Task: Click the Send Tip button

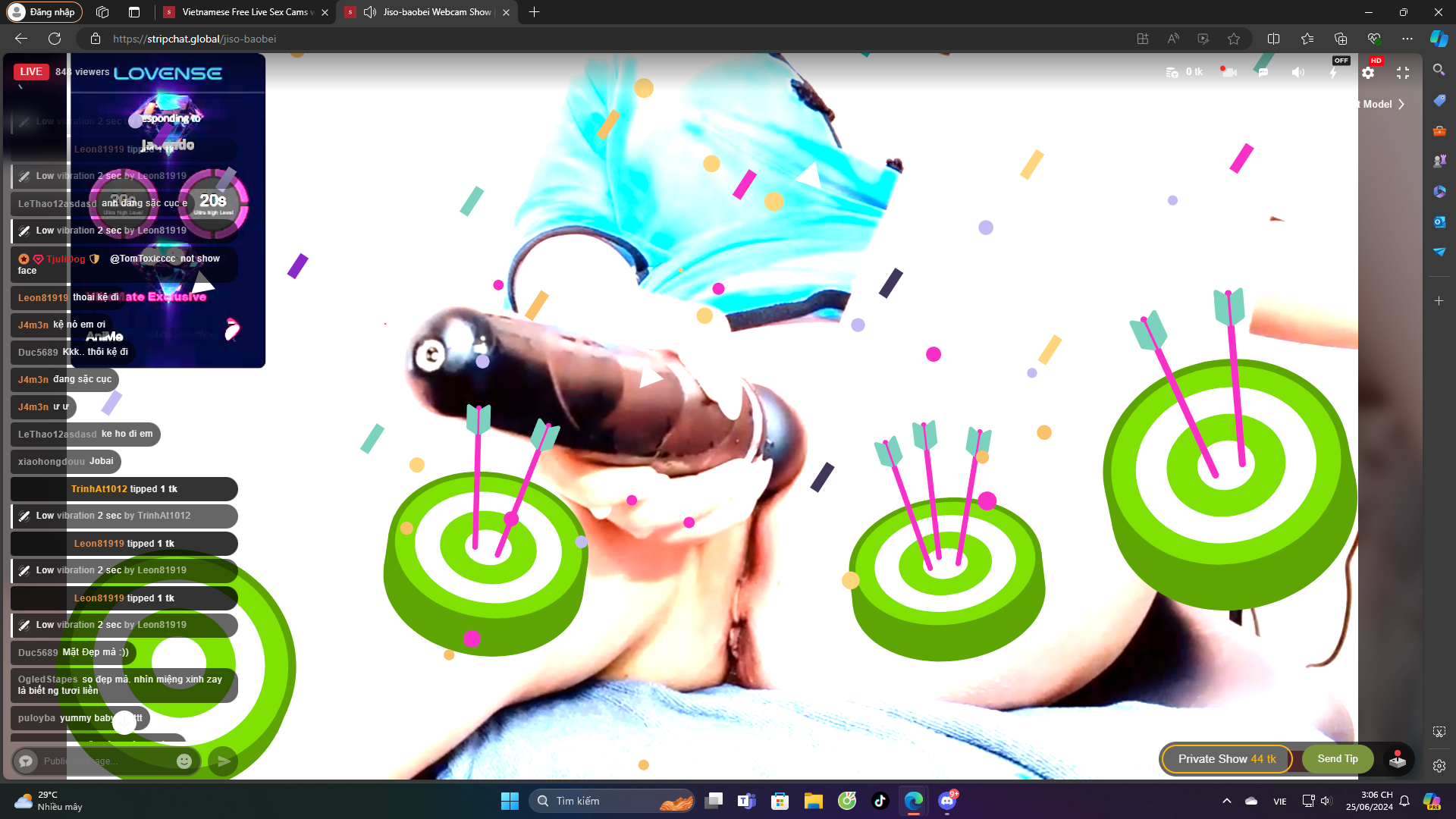Action: (1337, 759)
